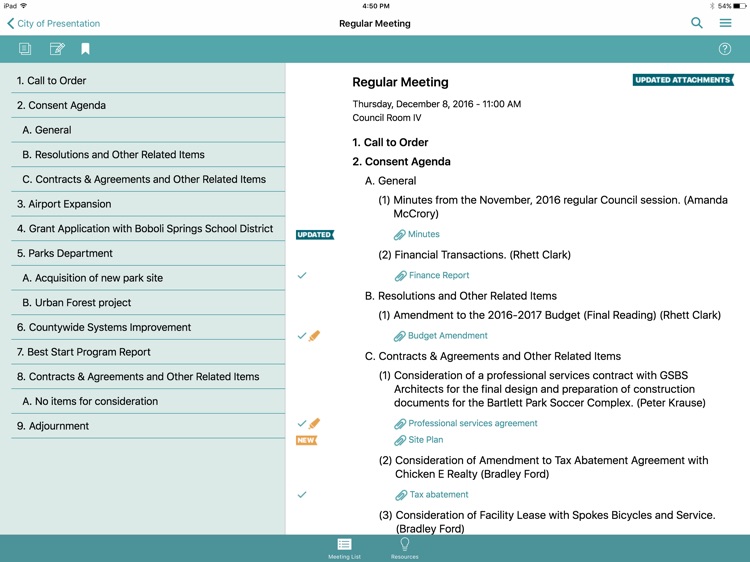This screenshot has width=750, height=562.
Task: Tap the paperclip icon beside Site Plan
Action: [400, 440]
